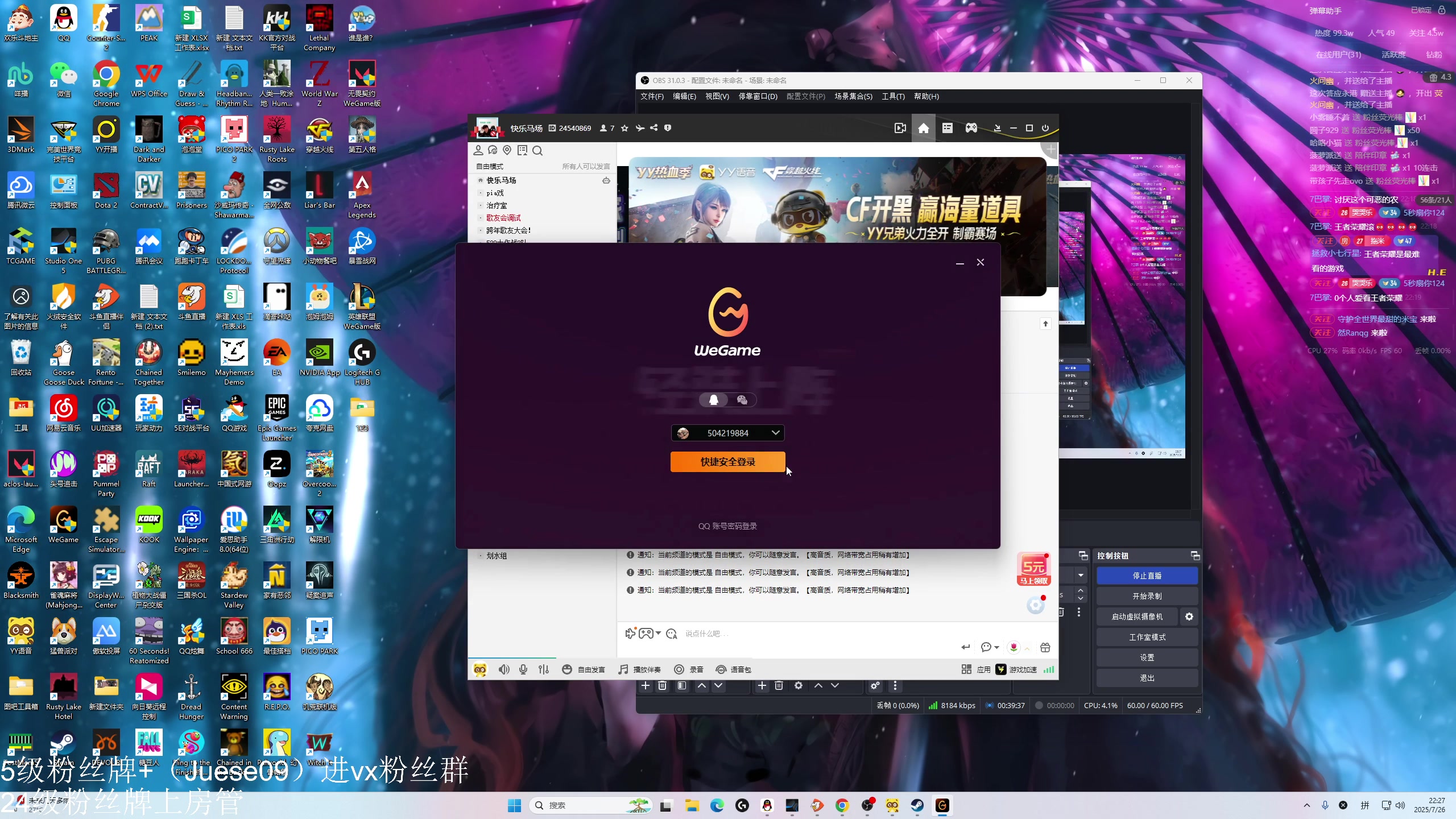Screen dimensions: 1456x819
Task: Open YY audio mixer sliders icon
Action: coord(544,669)
